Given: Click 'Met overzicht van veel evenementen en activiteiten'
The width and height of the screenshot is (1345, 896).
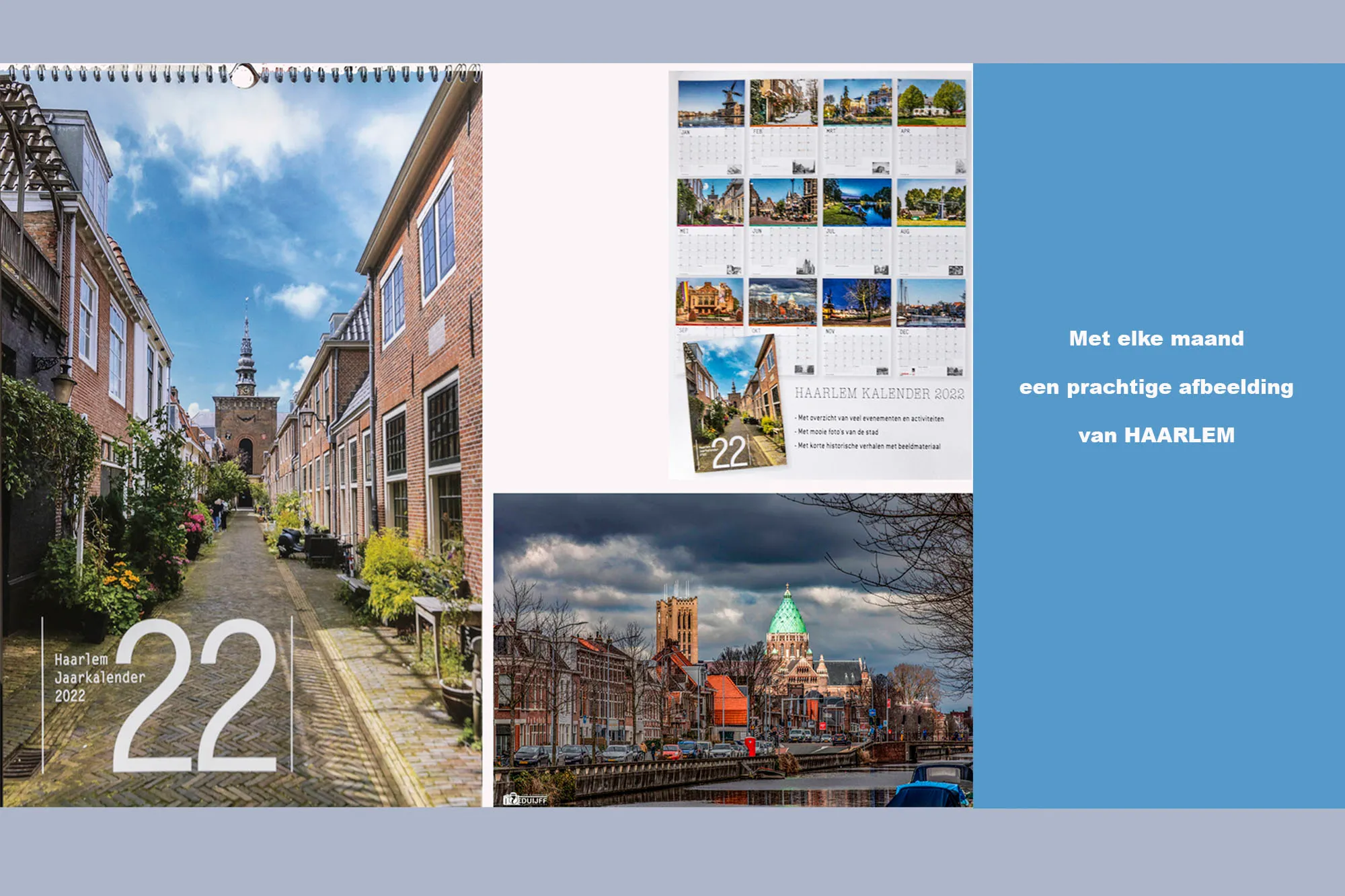Looking at the screenshot, I should pos(869,417).
